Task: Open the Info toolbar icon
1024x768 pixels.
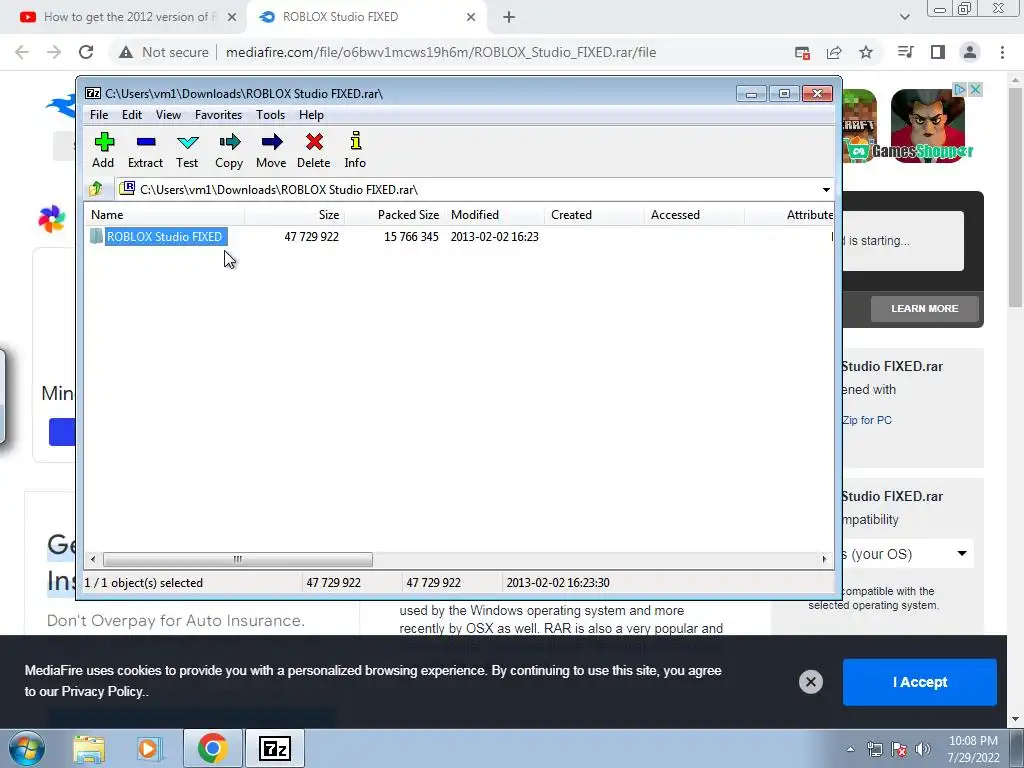Action: (355, 150)
